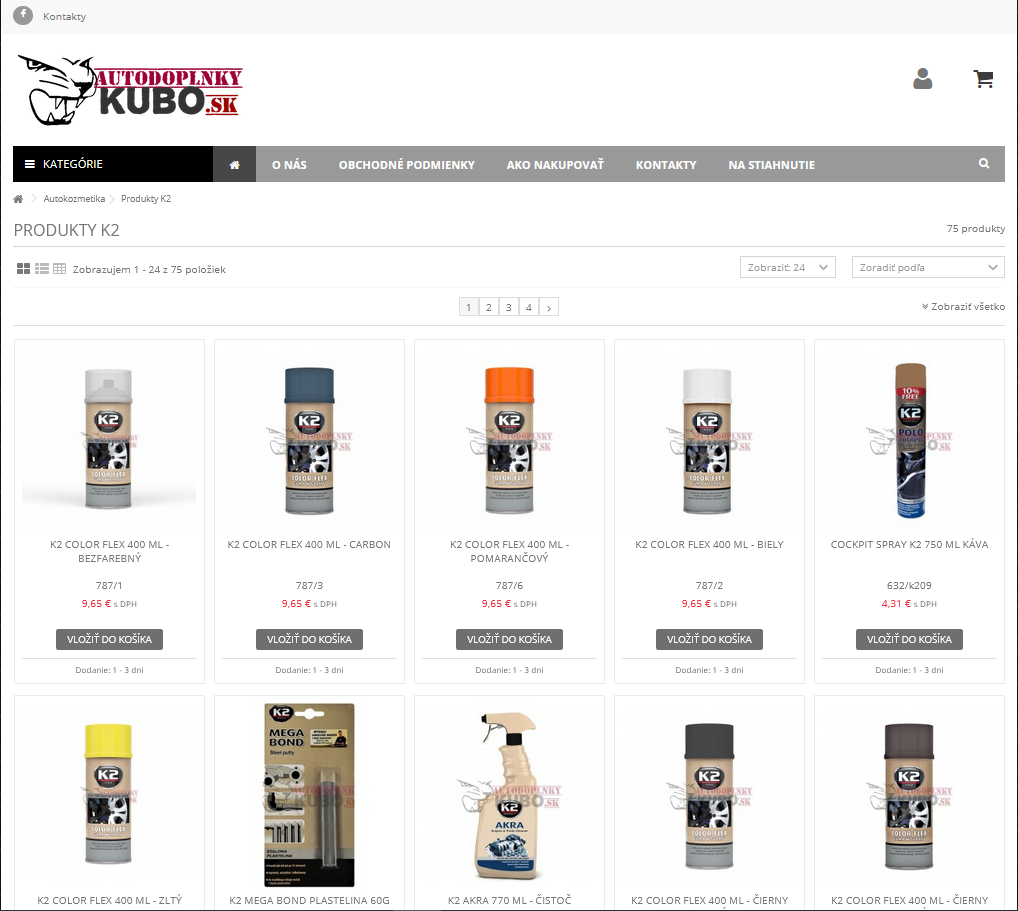Open K2 Color Flex Biely product image
The height and width of the screenshot is (911, 1018).
tap(709, 439)
